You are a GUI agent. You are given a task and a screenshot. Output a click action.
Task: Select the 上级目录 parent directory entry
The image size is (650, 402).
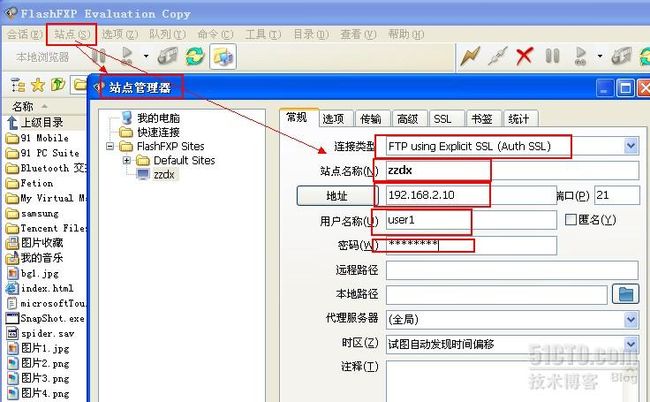pyautogui.click(x=41, y=122)
